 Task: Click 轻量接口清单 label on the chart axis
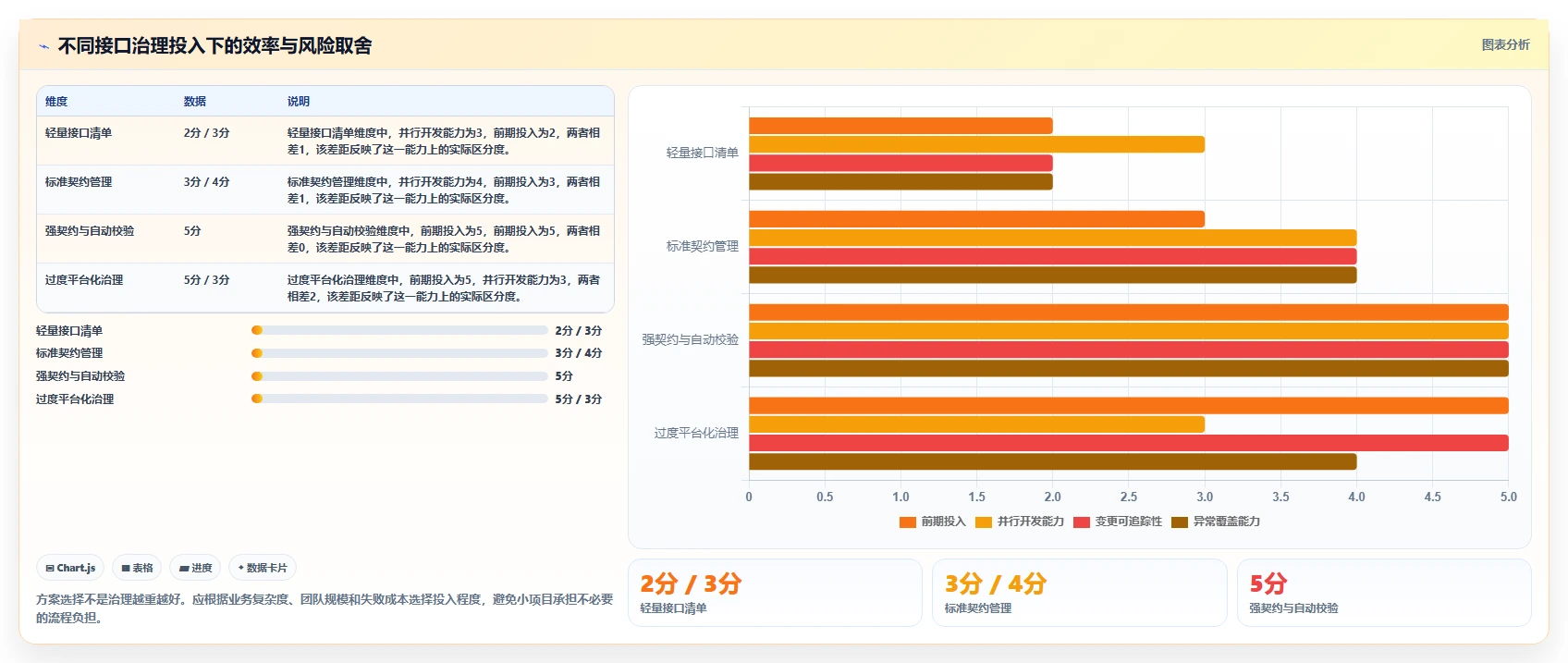703,153
